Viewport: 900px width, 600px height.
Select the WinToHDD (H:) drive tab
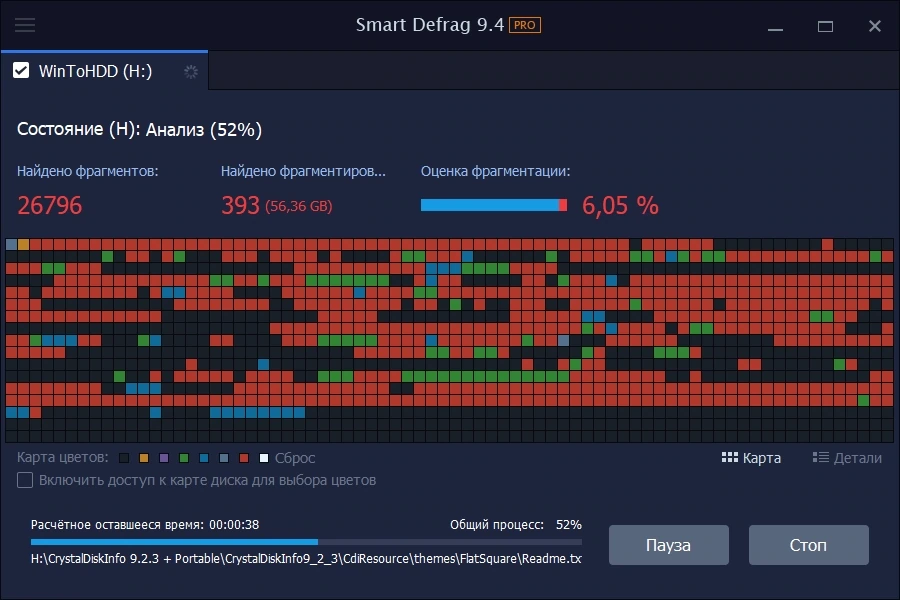104,71
